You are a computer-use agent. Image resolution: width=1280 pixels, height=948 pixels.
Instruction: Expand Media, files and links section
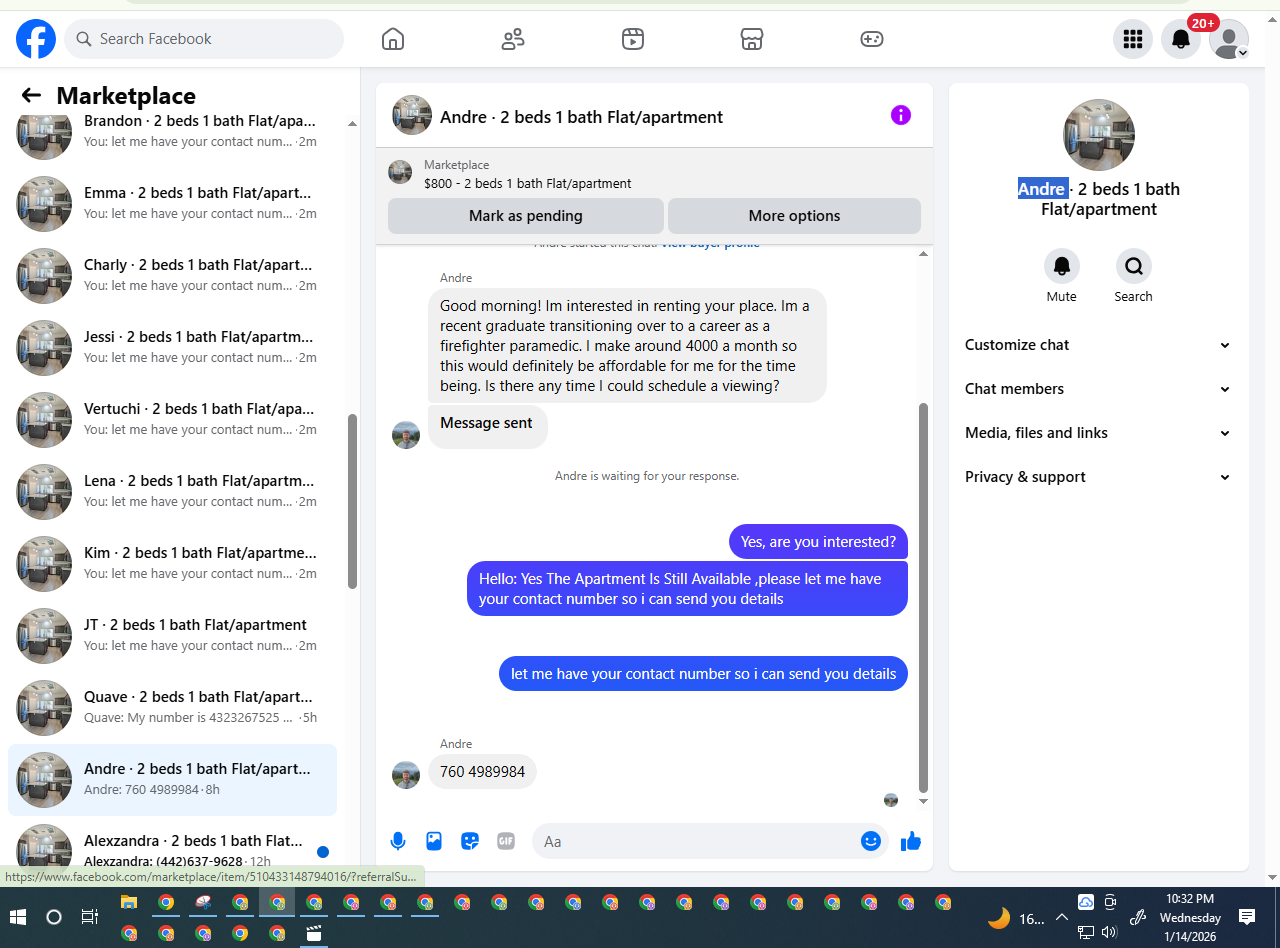(1098, 433)
